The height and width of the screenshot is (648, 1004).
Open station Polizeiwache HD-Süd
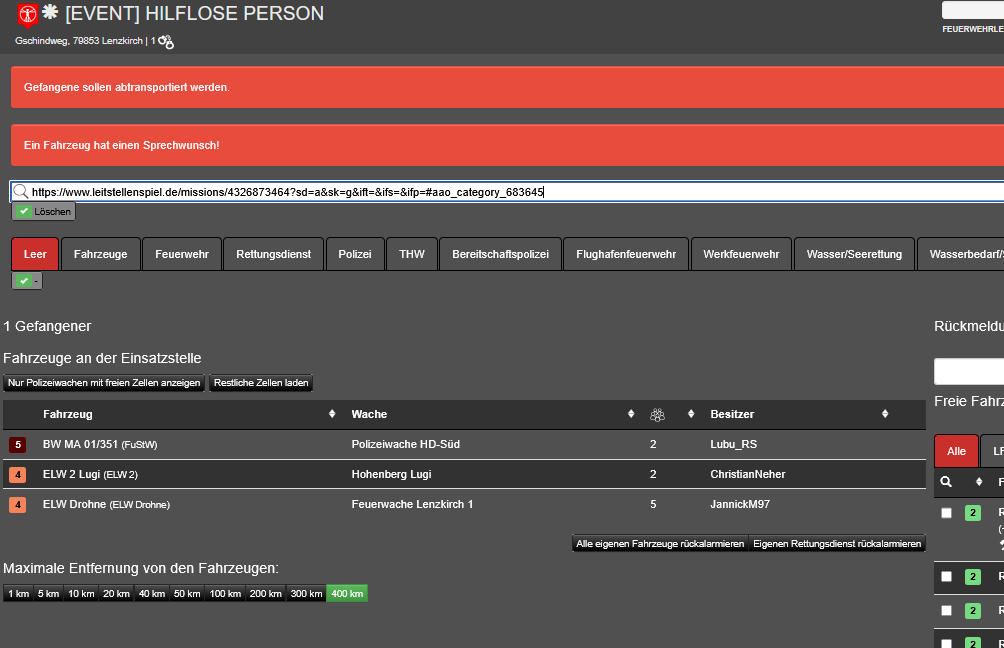(x=405, y=444)
